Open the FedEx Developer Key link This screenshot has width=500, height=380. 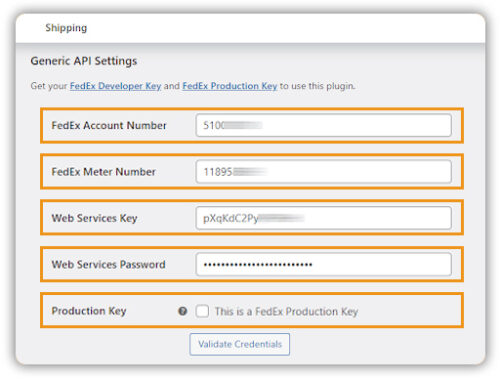(x=115, y=86)
